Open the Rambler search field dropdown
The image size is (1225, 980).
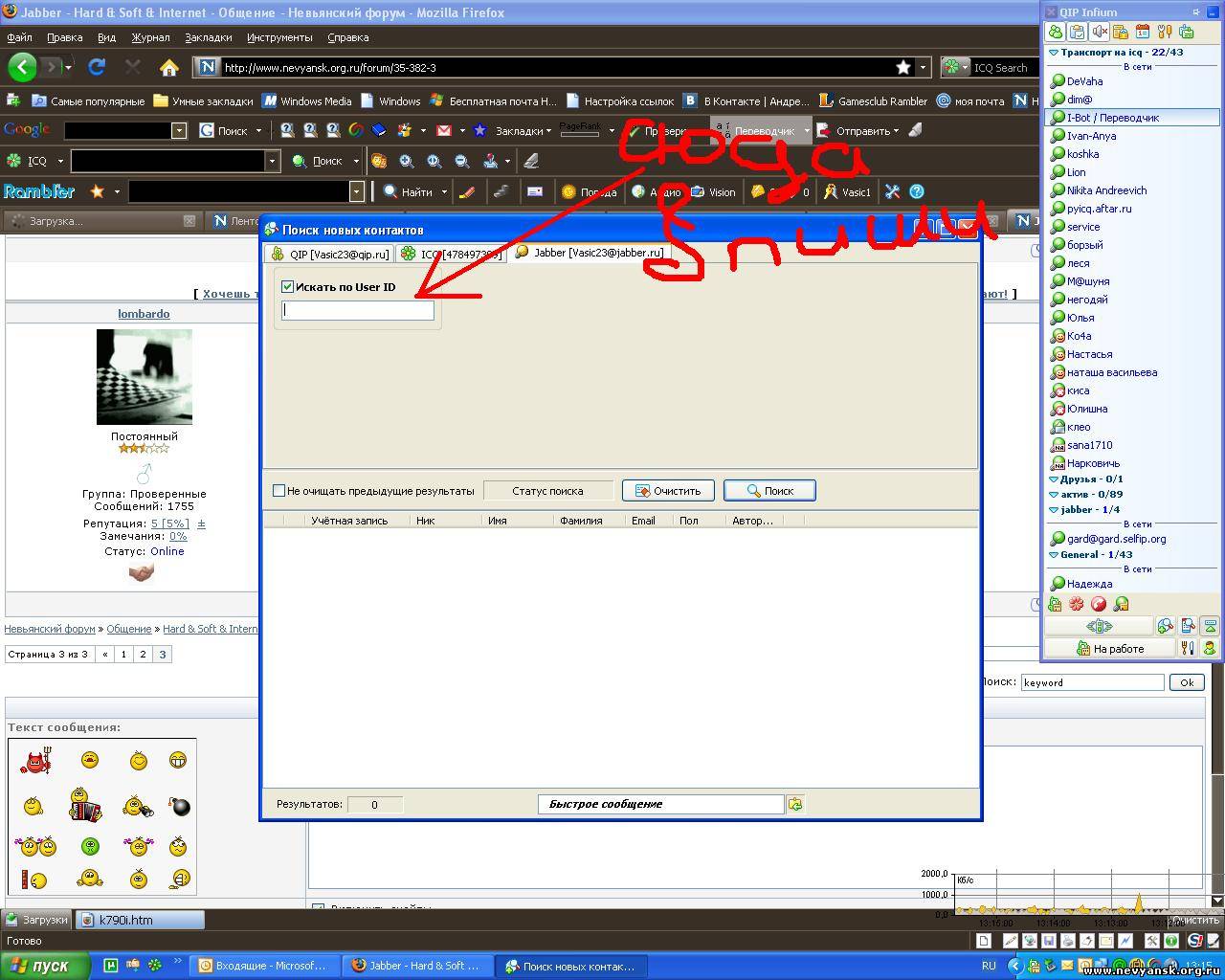[357, 191]
